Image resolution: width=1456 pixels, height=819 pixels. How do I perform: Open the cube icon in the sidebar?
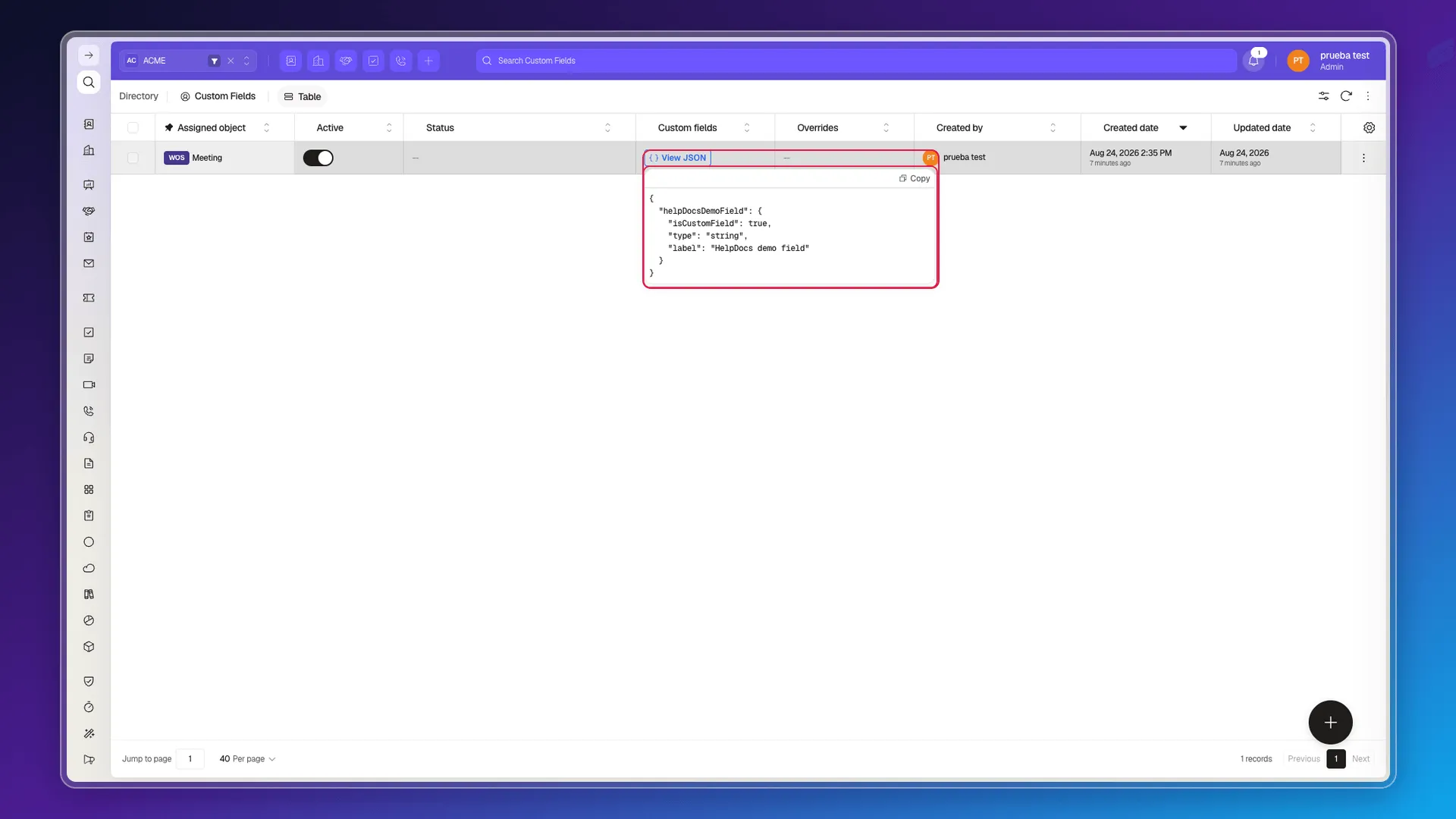(x=89, y=647)
